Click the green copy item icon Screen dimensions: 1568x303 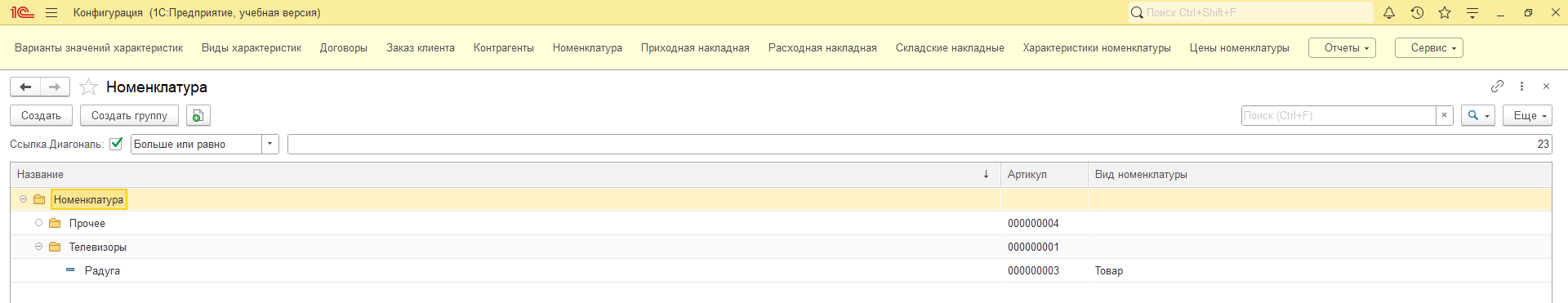(198, 116)
